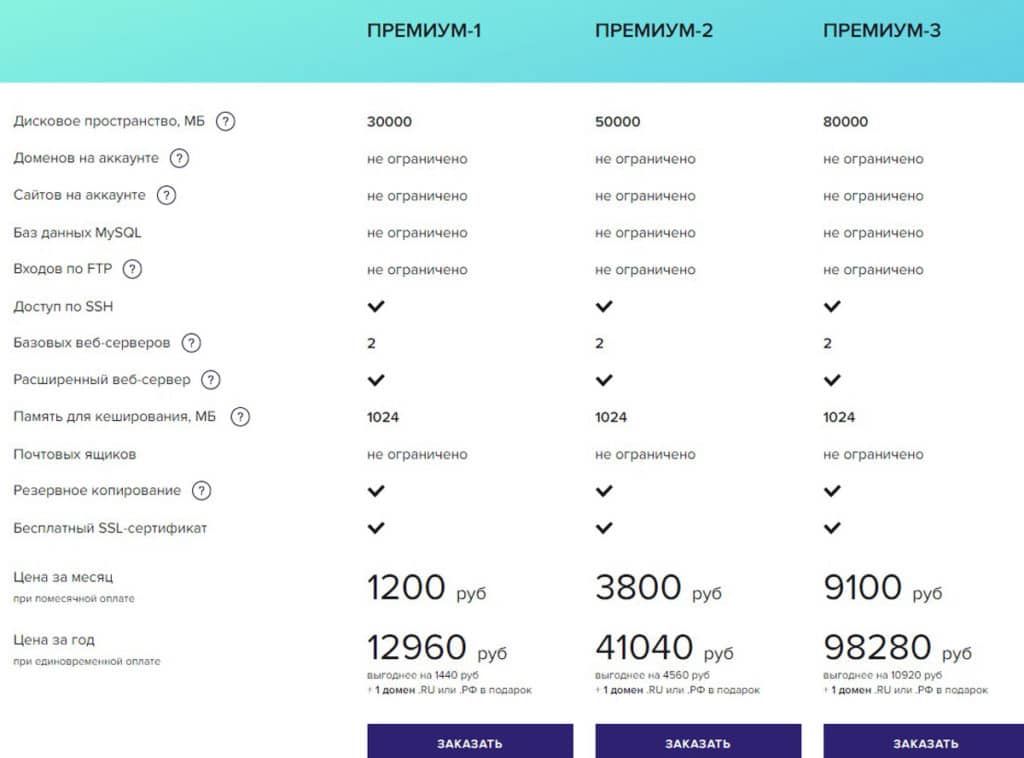The height and width of the screenshot is (758, 1024).
Task: Select the ПРЕМИУМ-1 column heading
Action: [x=424, y=31]
